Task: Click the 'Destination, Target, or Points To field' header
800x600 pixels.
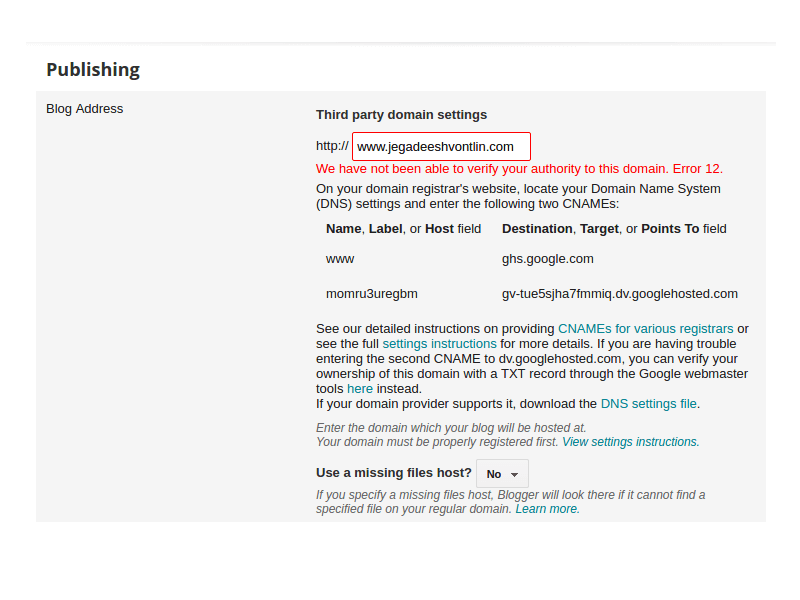Action: point(614,229)
